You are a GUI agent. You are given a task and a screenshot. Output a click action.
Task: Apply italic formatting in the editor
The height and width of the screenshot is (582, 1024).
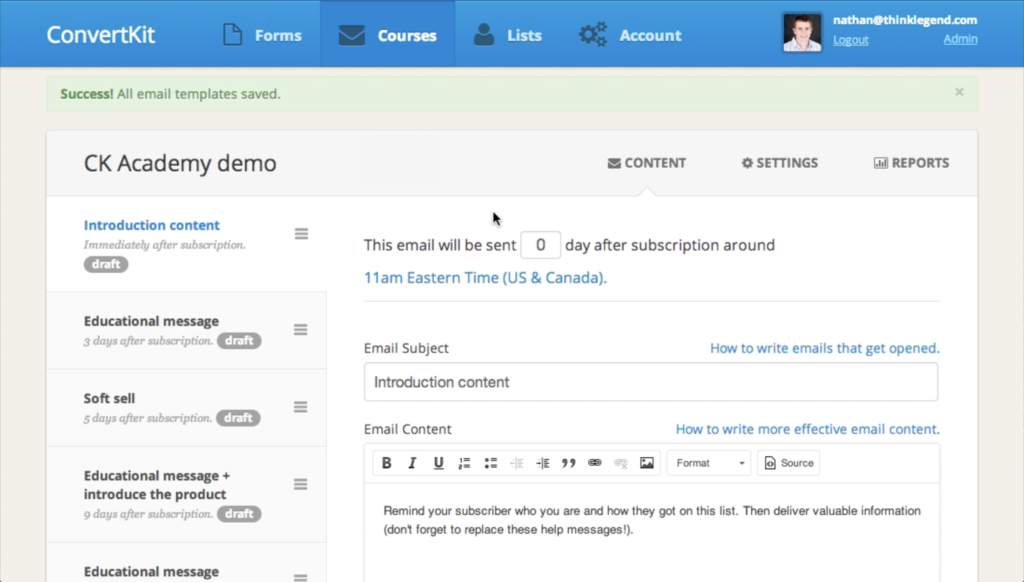pyautogui.click(x=412, y=463)
